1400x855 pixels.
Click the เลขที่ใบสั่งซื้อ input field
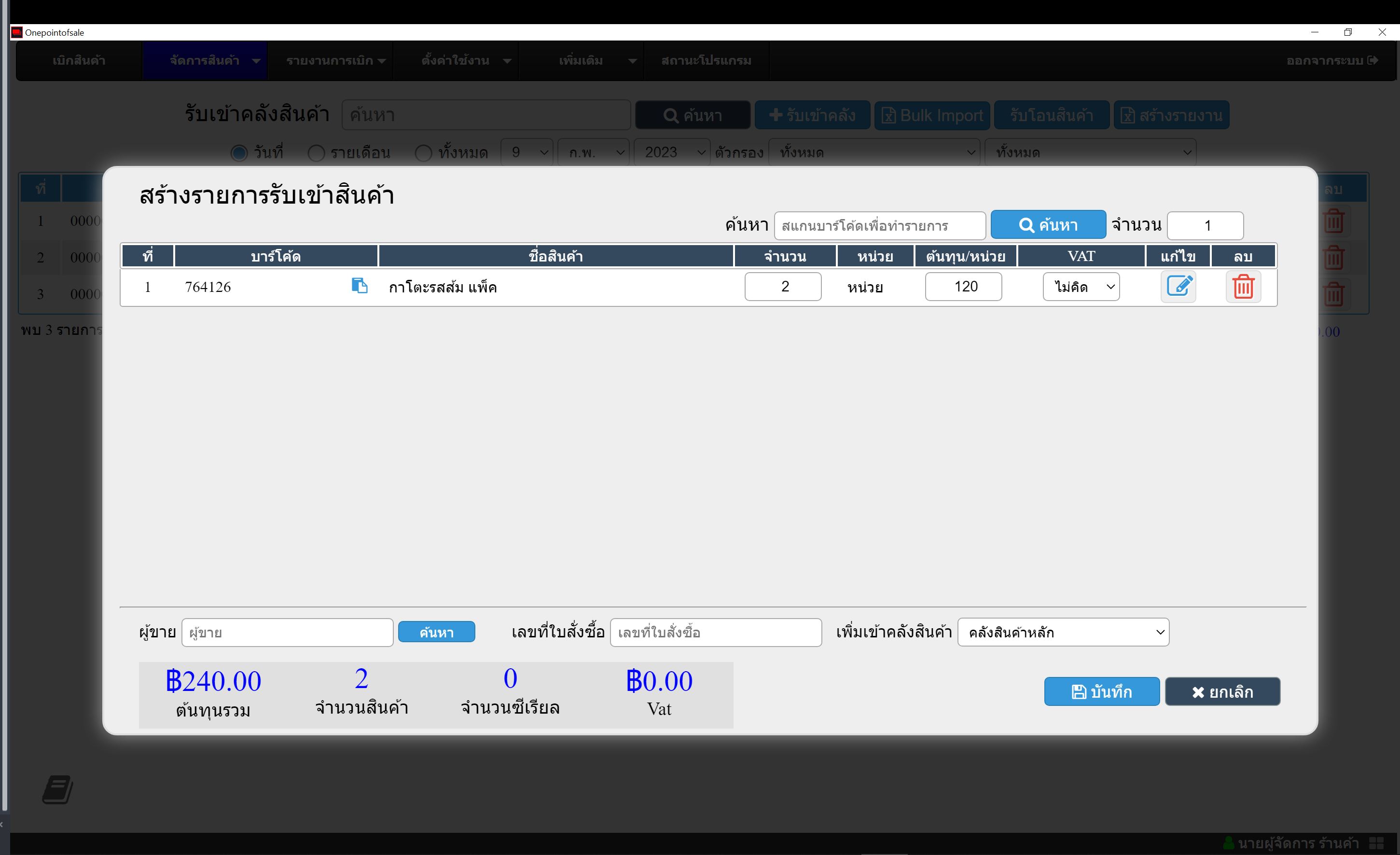[x=716, y=632]
